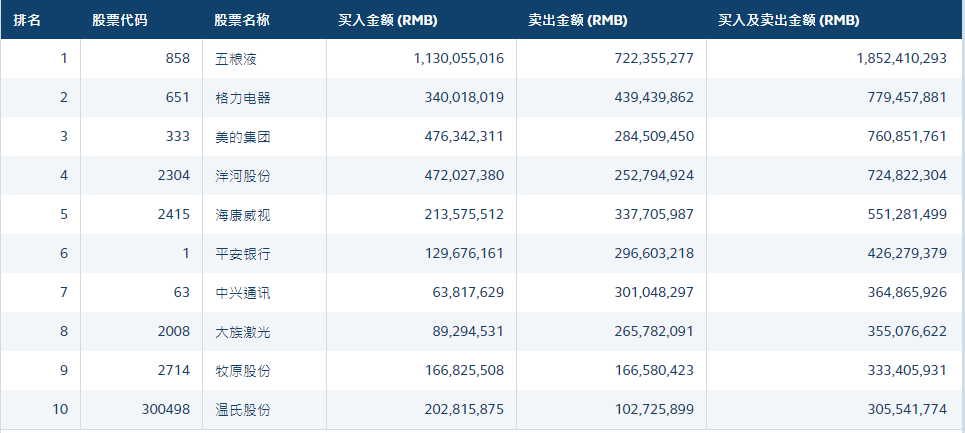965x433 pixels.
Task: Click the 排名 column header
Action: [x=27, y=20]
